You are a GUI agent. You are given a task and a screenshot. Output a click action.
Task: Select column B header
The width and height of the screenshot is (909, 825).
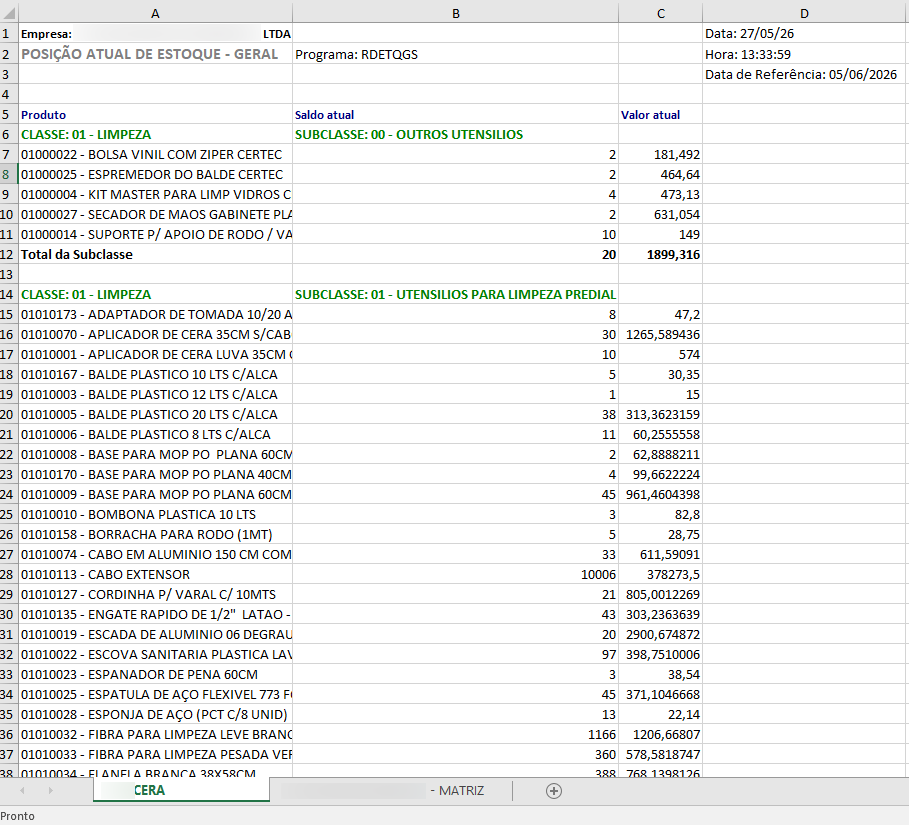tap(456, 13)
